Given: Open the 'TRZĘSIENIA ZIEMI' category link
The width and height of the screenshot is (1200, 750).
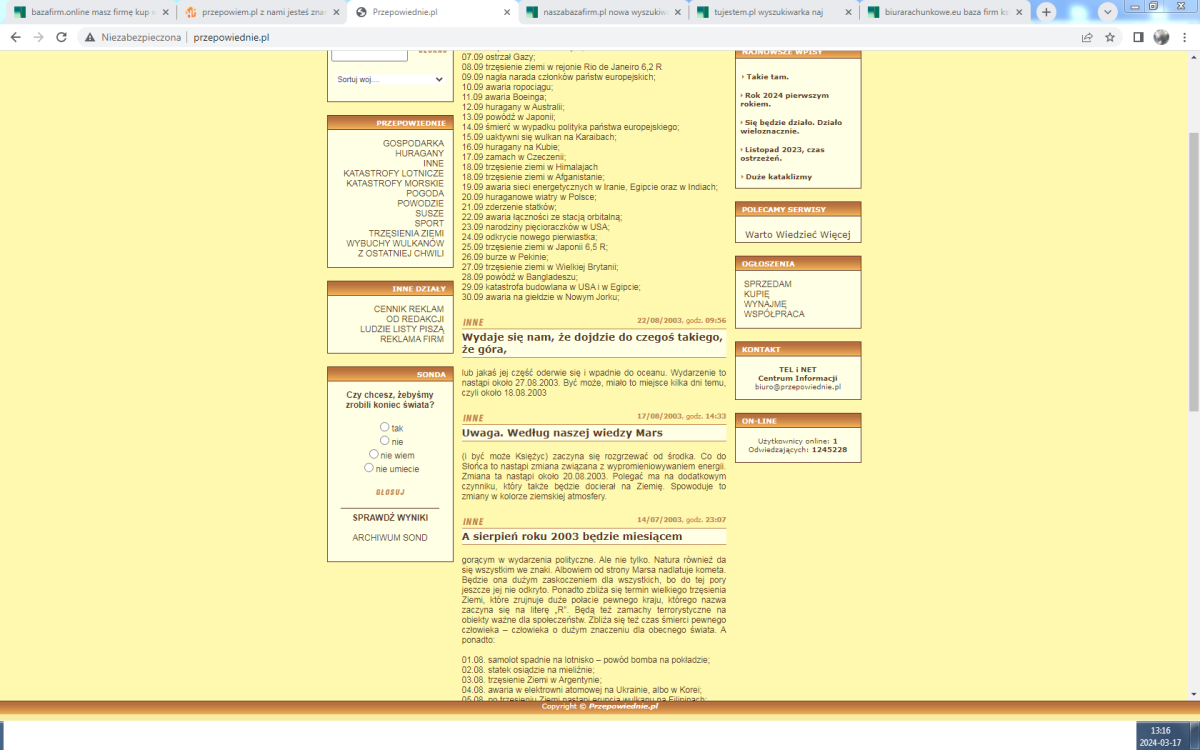Looking at the screenshot, I should [x=405, y=233].
